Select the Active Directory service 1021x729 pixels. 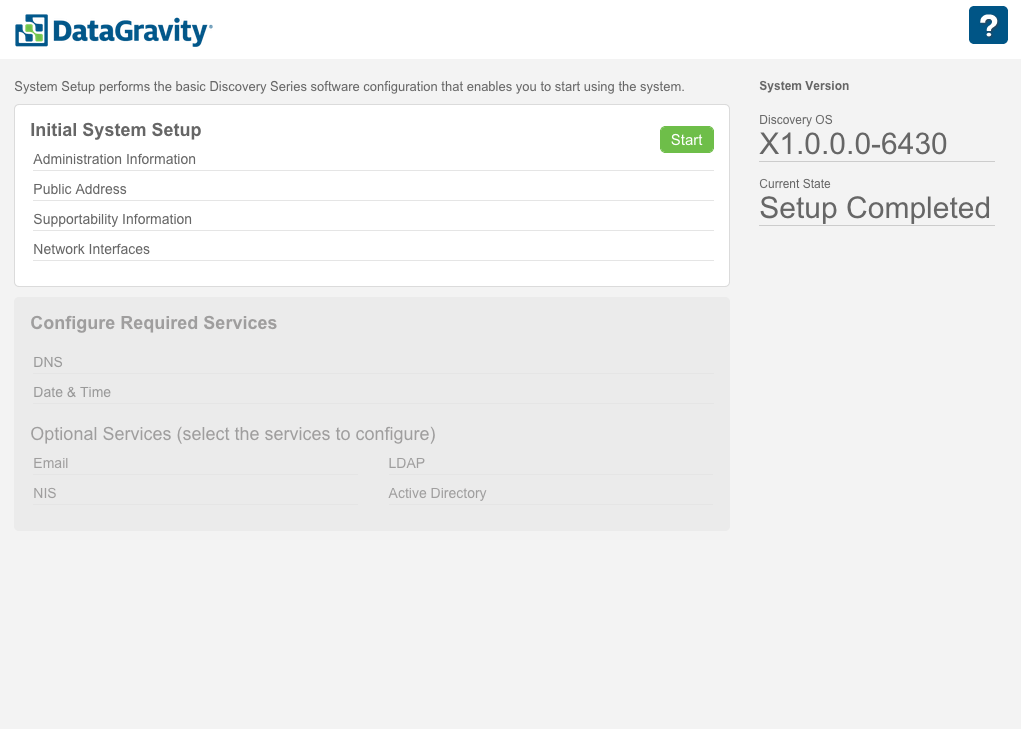pyautogui.click(x=437, y=493)
